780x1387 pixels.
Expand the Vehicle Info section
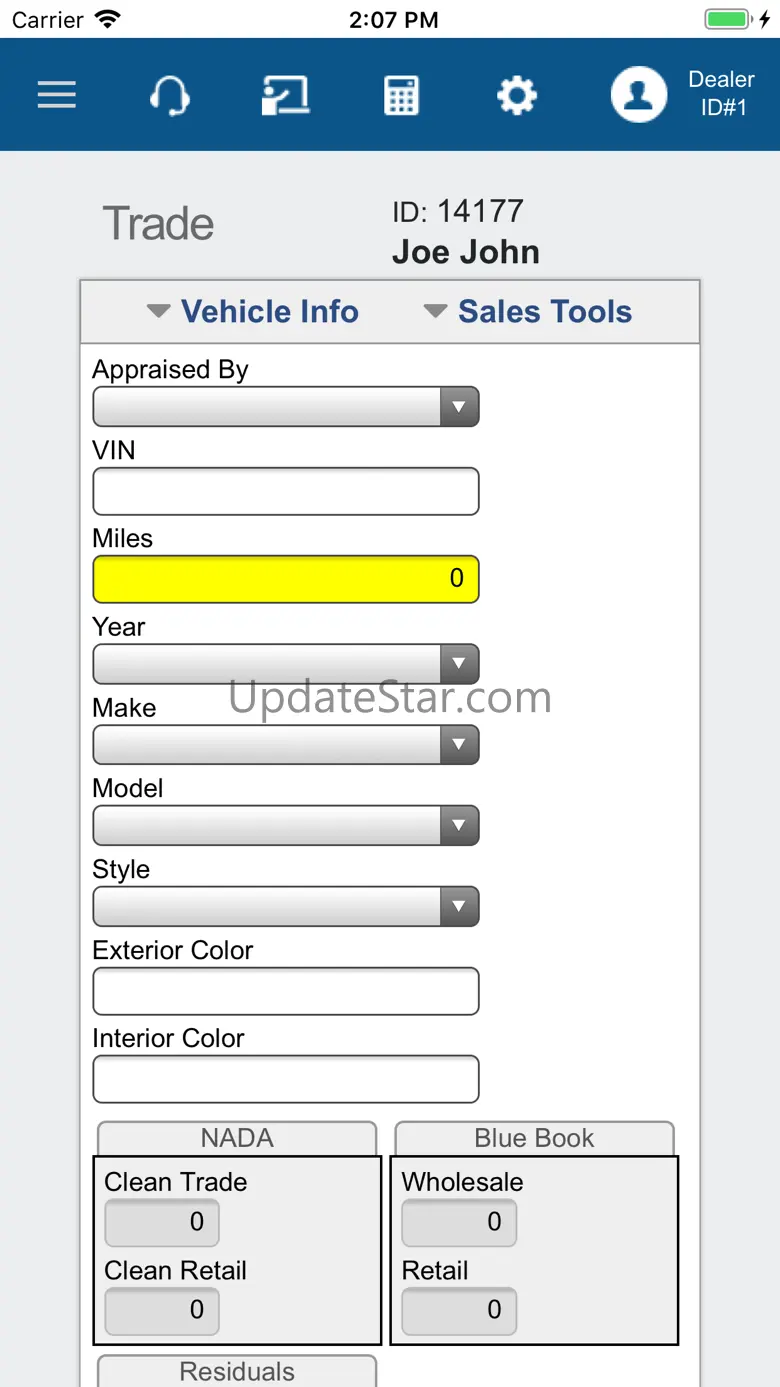pyautogui.click(x=253, y=312)
